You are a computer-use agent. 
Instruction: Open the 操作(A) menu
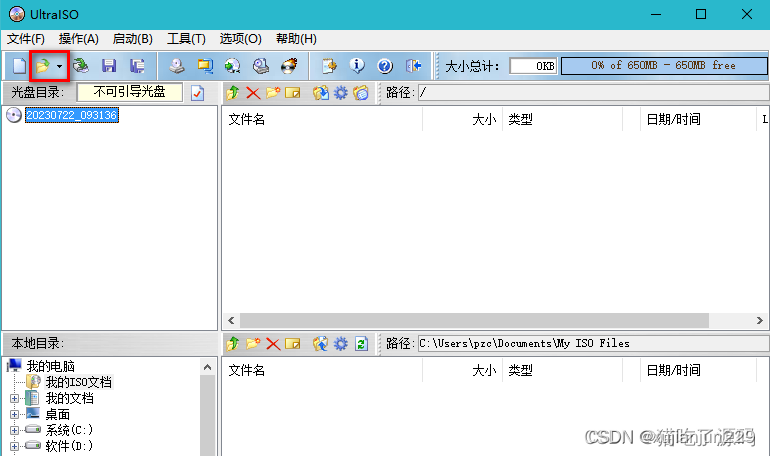79,39
